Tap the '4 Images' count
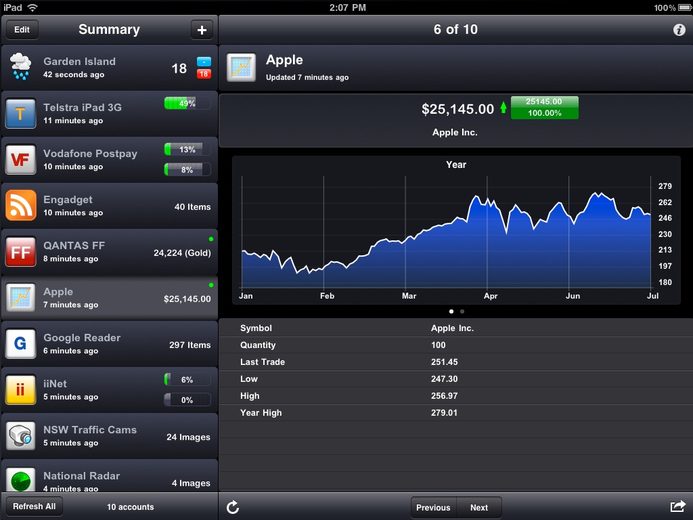 click(191, 483)
